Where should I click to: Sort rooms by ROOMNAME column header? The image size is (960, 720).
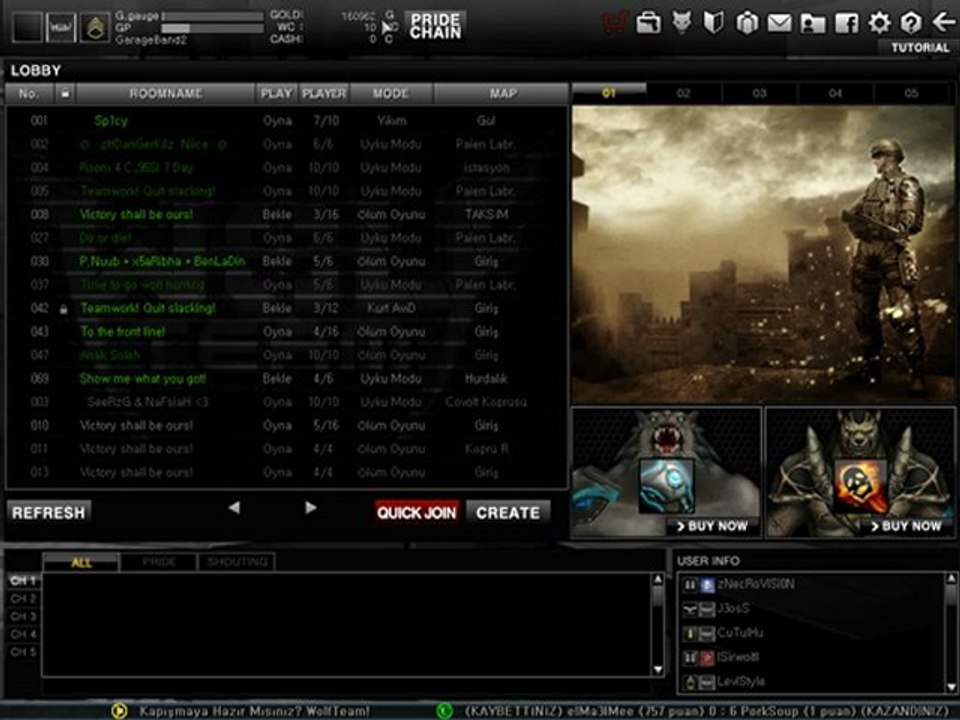click(x=165, y=93)
